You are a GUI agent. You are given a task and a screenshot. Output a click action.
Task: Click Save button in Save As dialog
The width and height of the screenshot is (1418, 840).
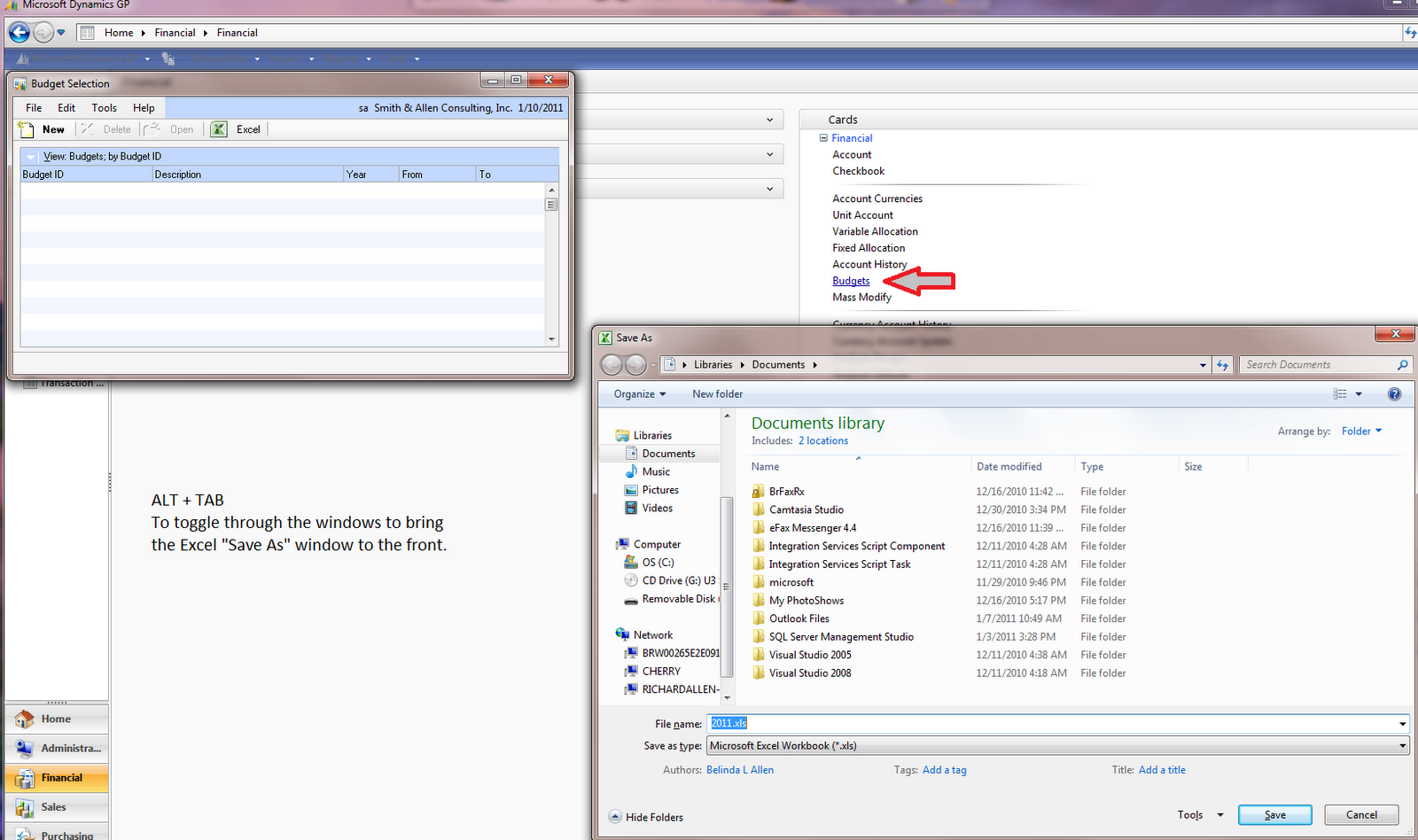click(1274, 815)
